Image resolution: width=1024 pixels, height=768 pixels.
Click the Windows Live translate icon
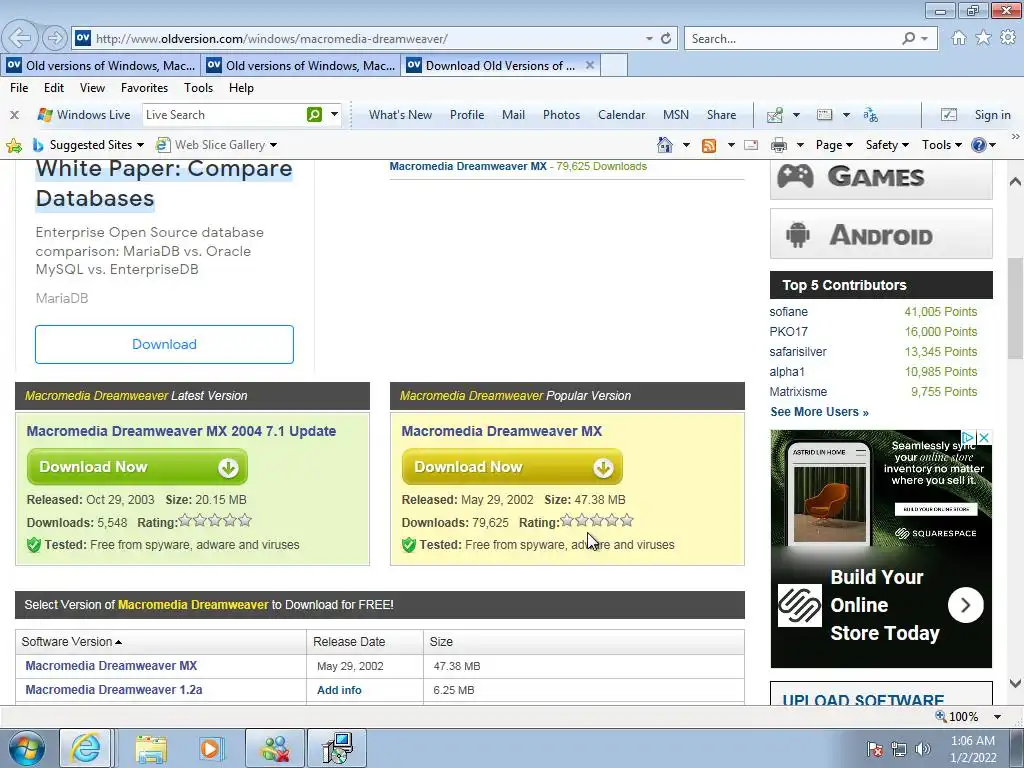(871, 115)
